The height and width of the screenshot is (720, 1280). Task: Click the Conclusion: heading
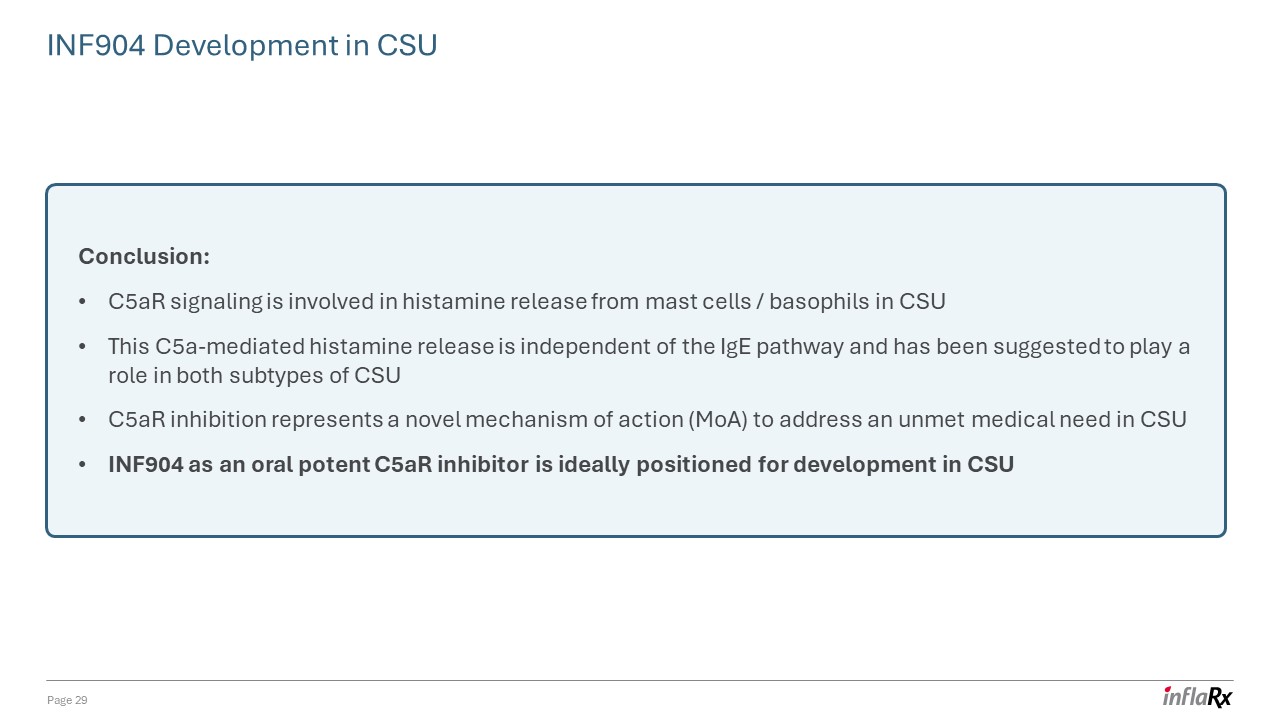[x=144, y=257]
